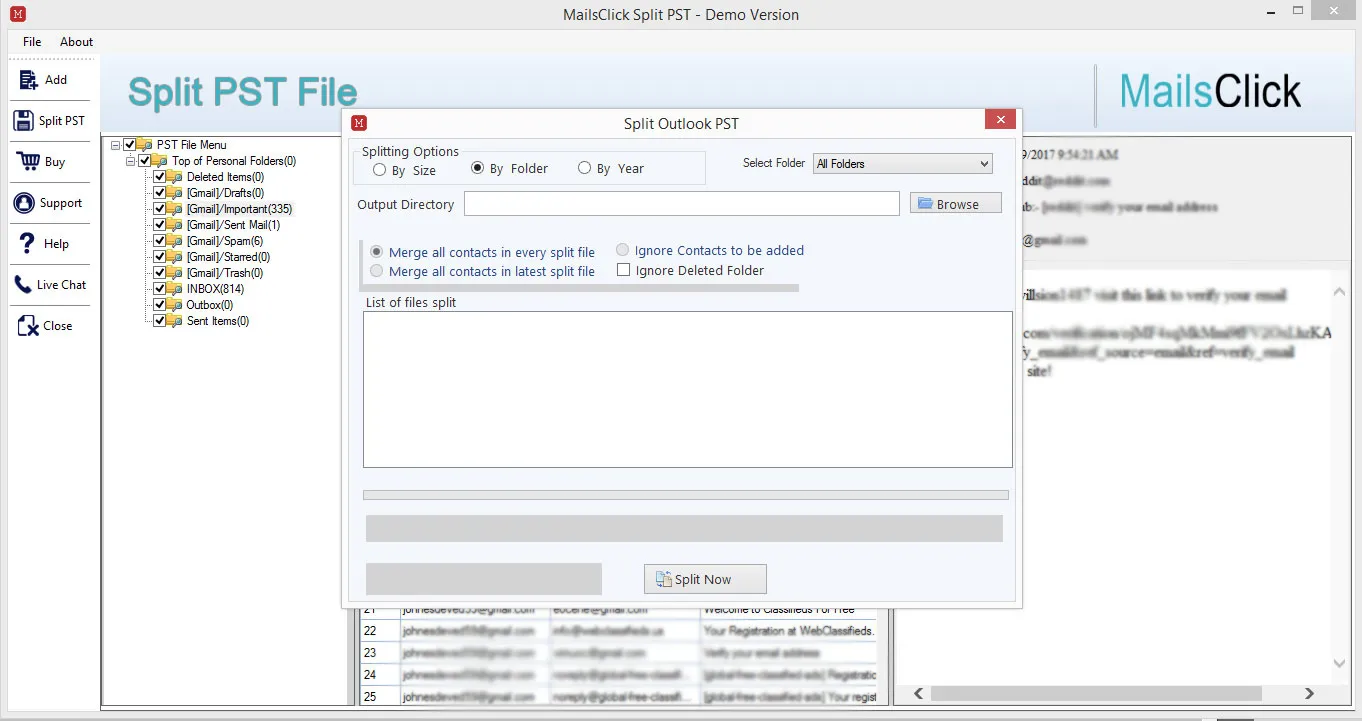Open the About menu

coord(76,42)
